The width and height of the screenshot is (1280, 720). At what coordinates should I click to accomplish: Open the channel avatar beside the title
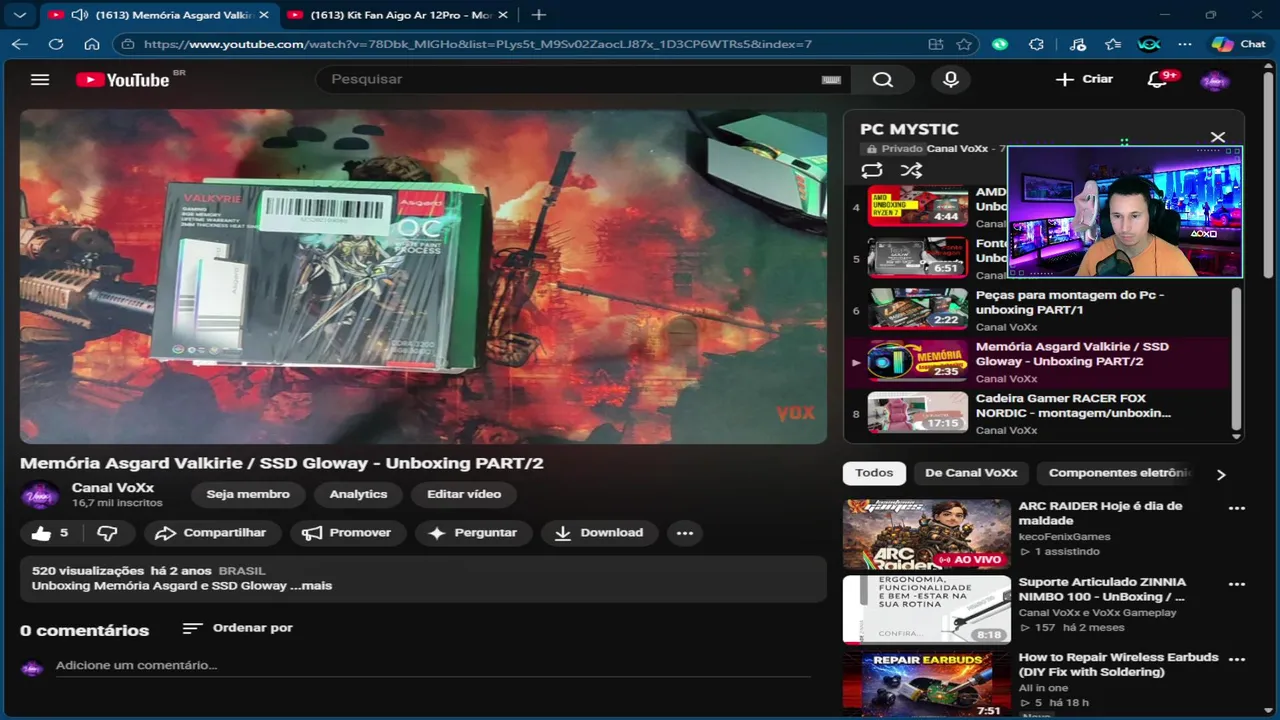[x=40, y=495]
